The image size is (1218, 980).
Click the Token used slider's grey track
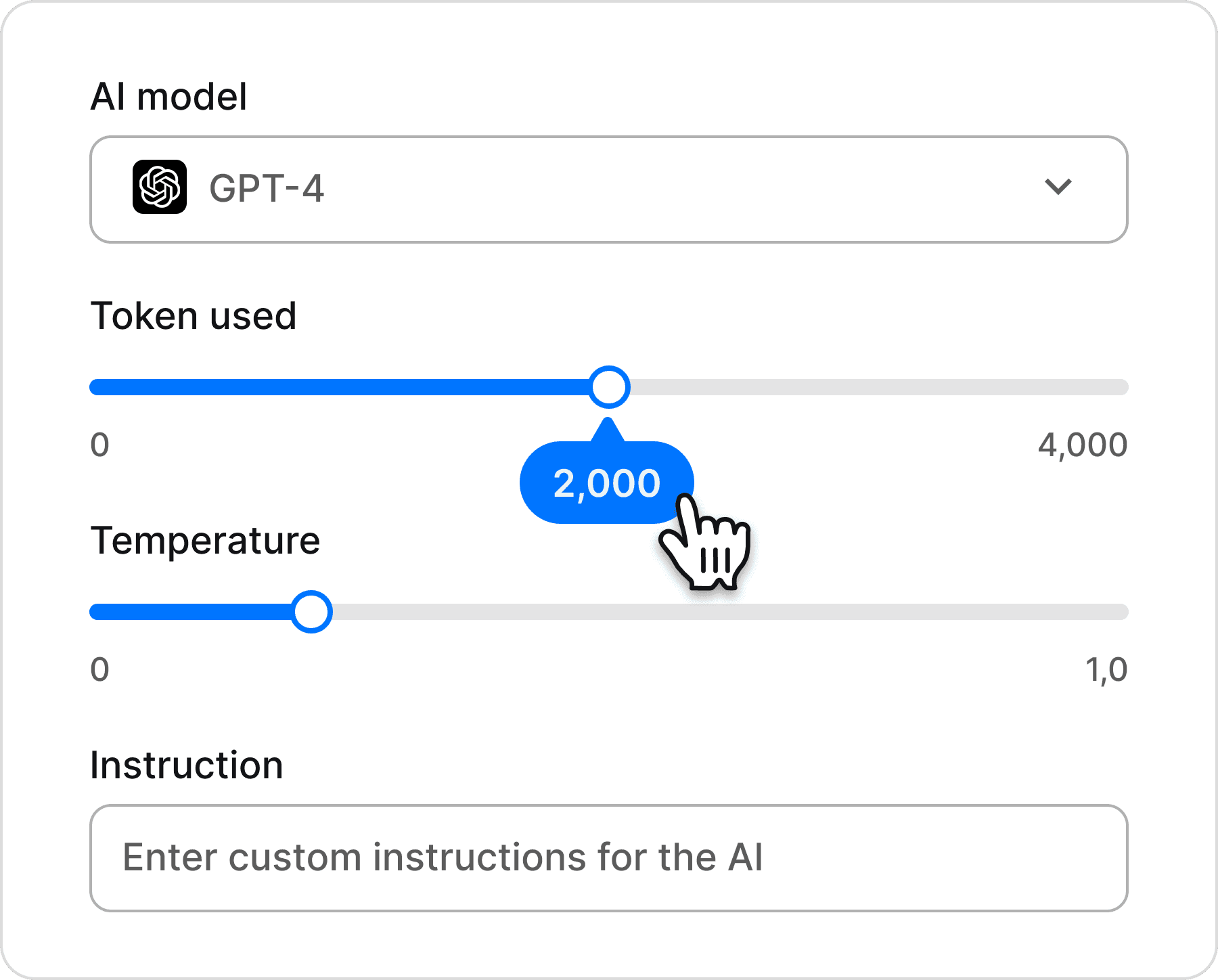[878, 387]
